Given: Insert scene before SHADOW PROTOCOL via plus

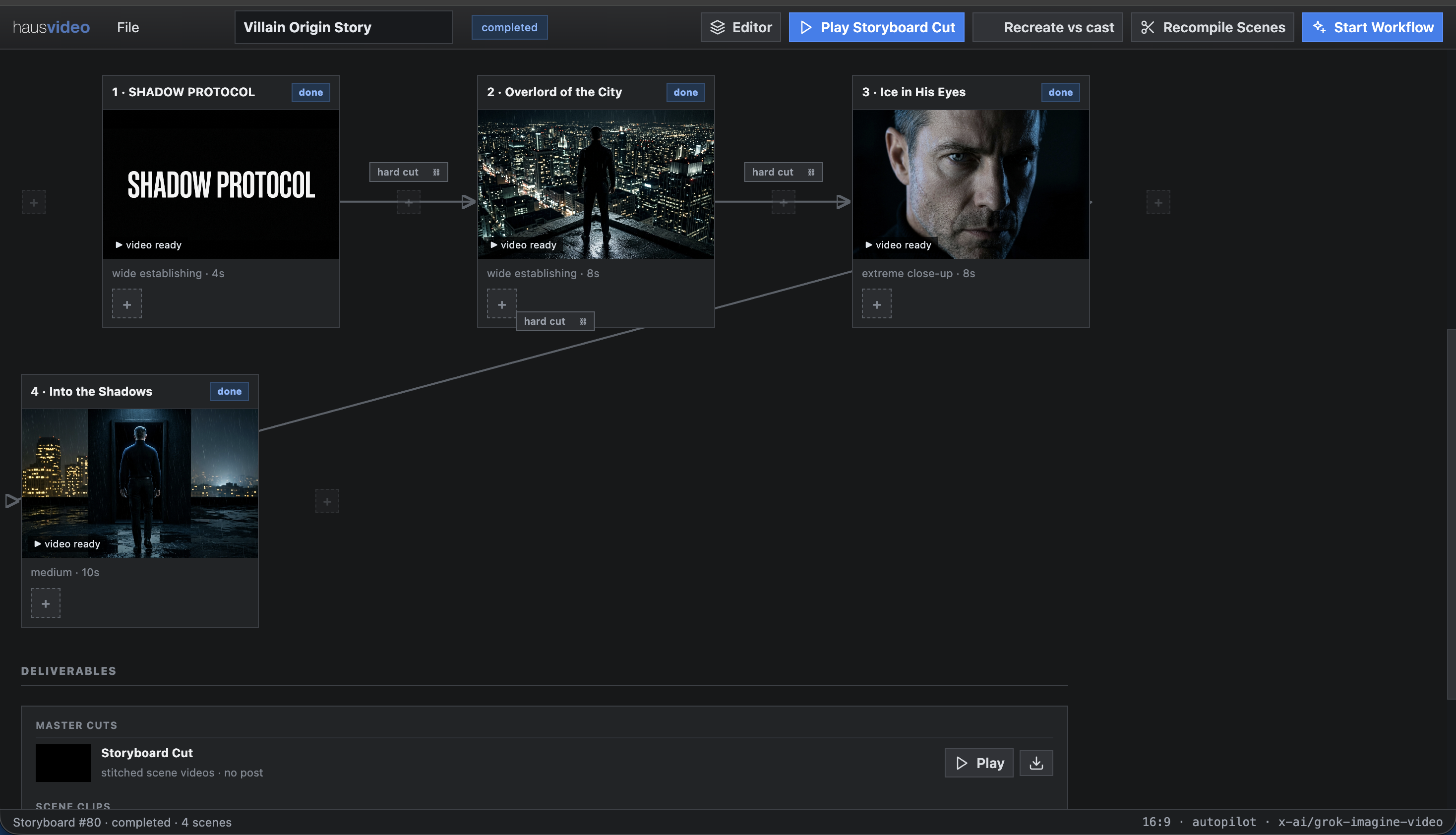Looking at the screenshot, I should 34,202.
